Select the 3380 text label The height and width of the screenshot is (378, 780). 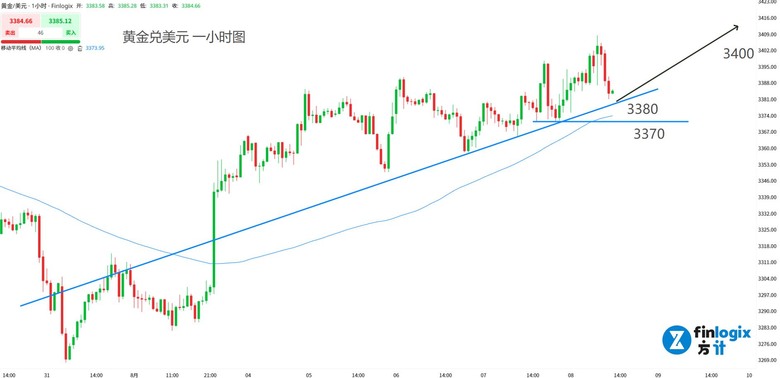pos(642,109)
